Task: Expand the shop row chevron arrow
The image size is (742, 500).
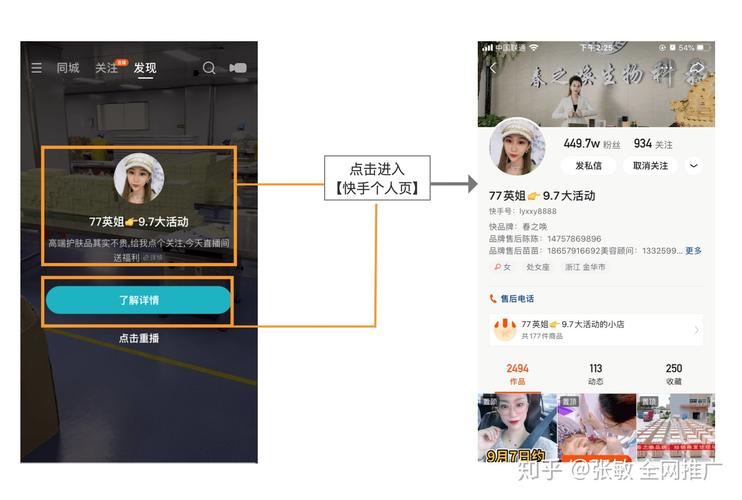Action: coord(696,330)
